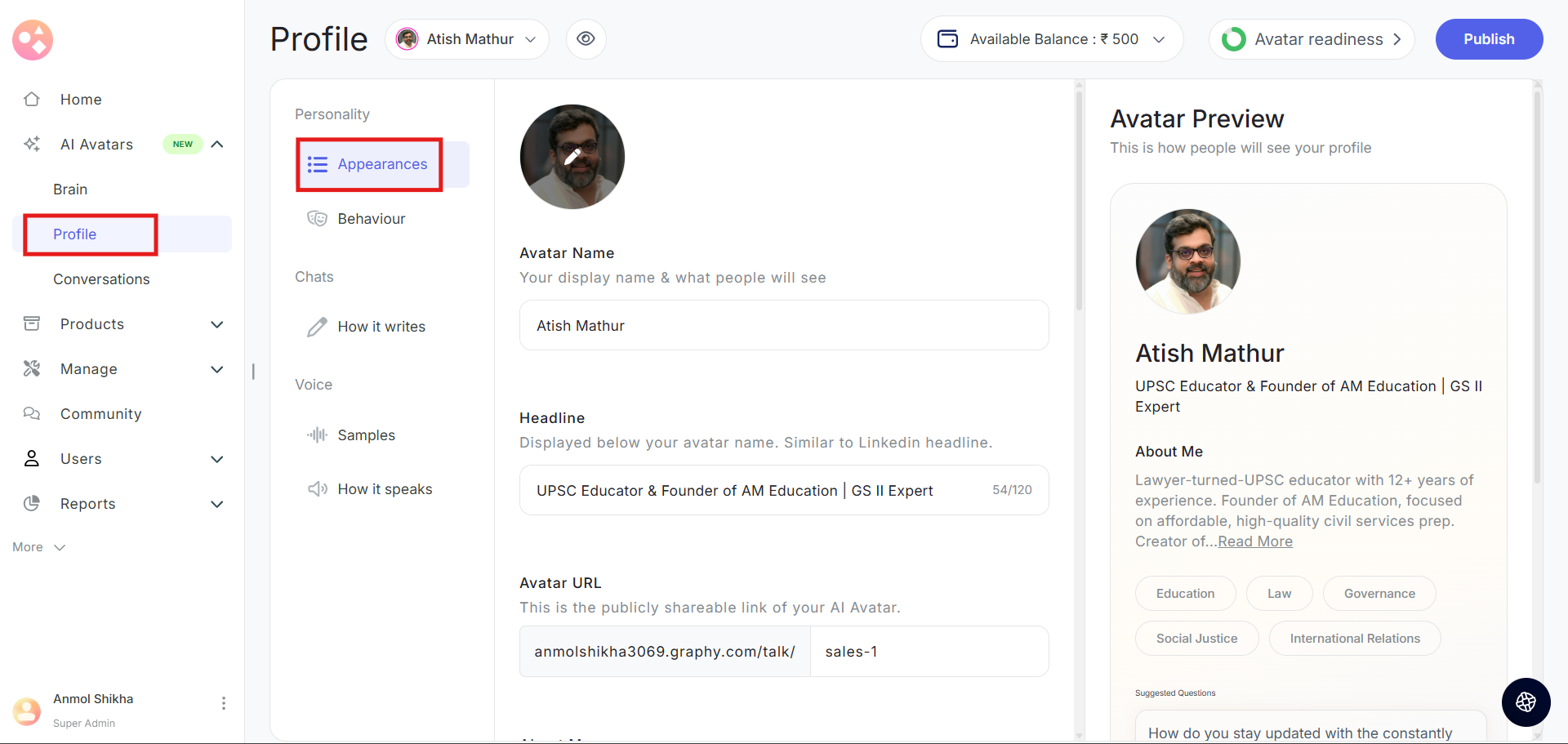Open the Community section icon
The height and width of the screenshot is (744, 1568).
(32, 414)
